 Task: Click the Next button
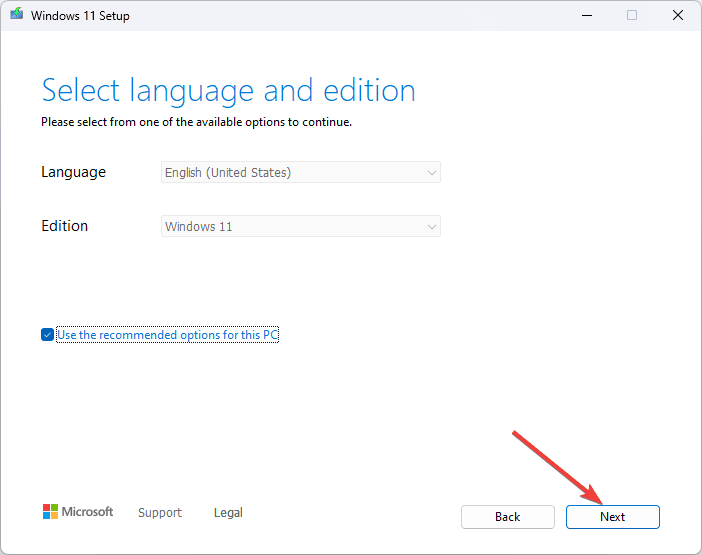612,517
